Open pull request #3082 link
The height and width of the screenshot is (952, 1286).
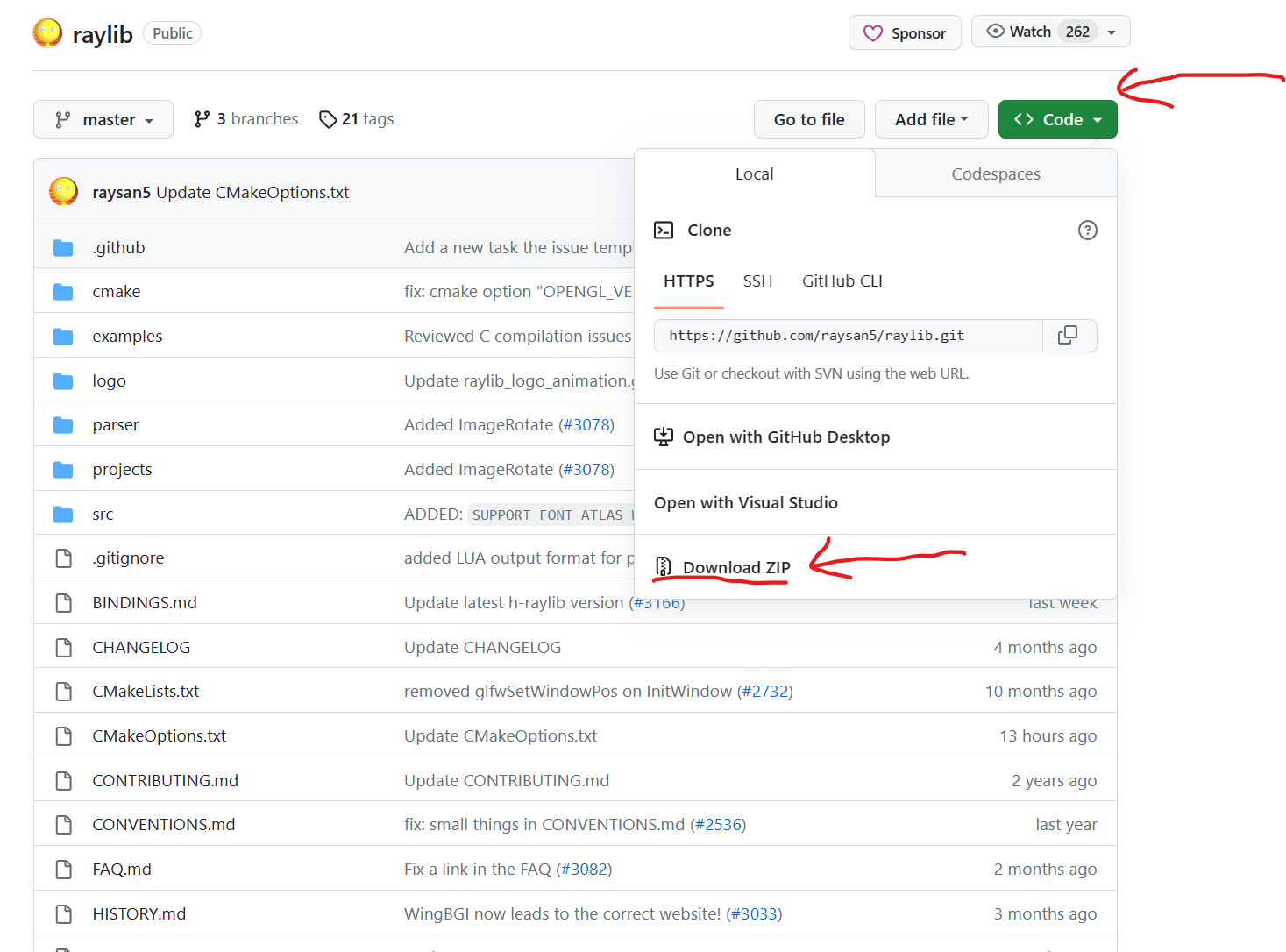coord(585,870)
